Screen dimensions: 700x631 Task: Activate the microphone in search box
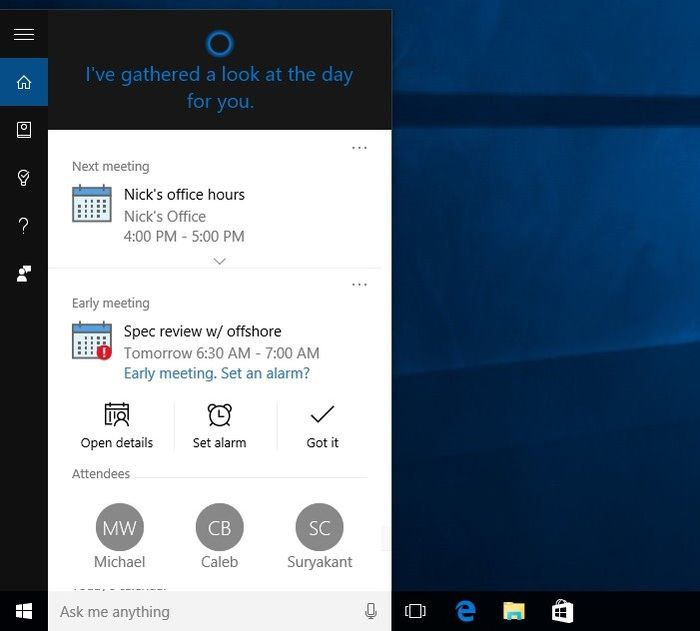coord(371,611)
